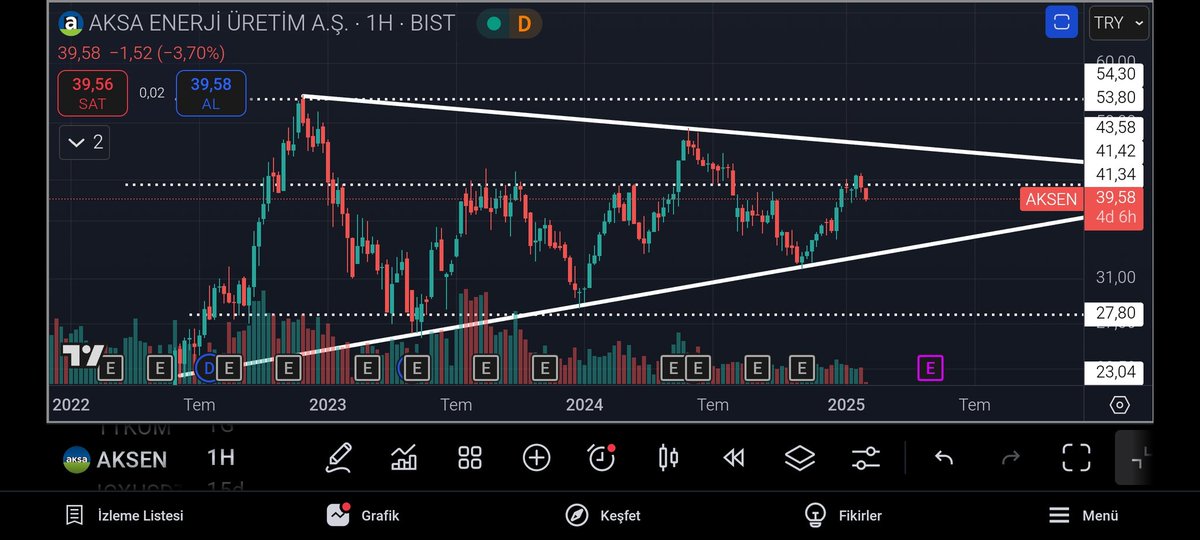Enter fullscreen with the bracket-corners icon
Image resolution: width=1200 pixels, height=540 pixels.
(x=1076, y=458)
